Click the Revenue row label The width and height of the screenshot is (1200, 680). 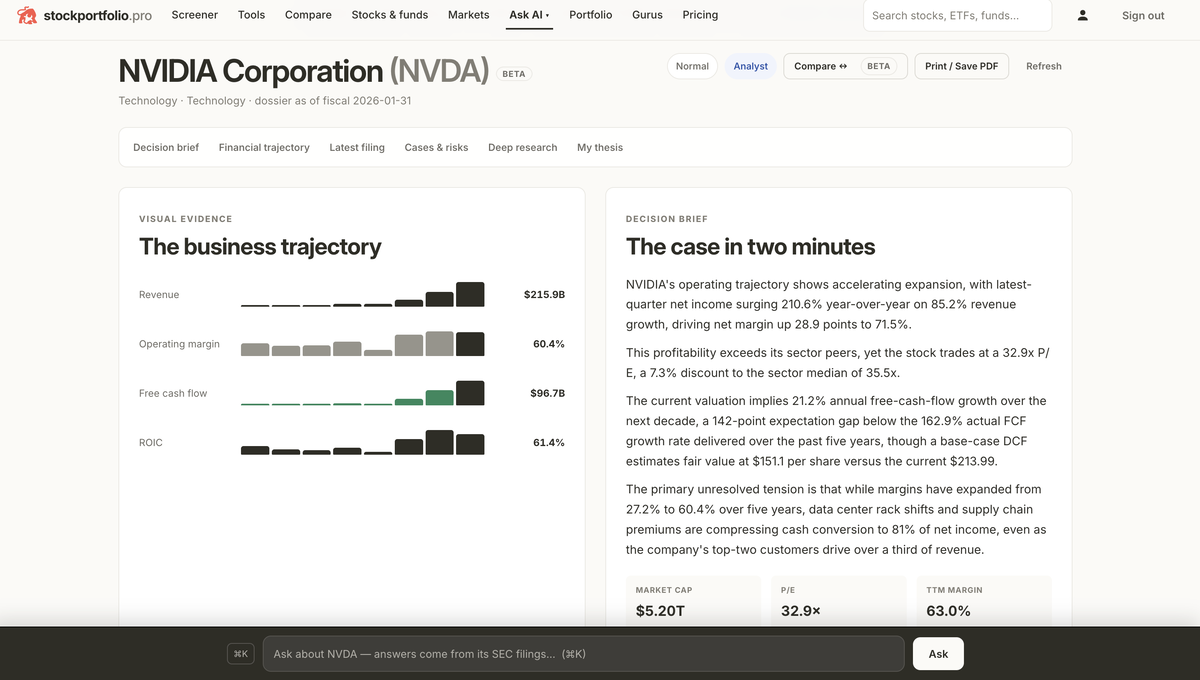159,295
